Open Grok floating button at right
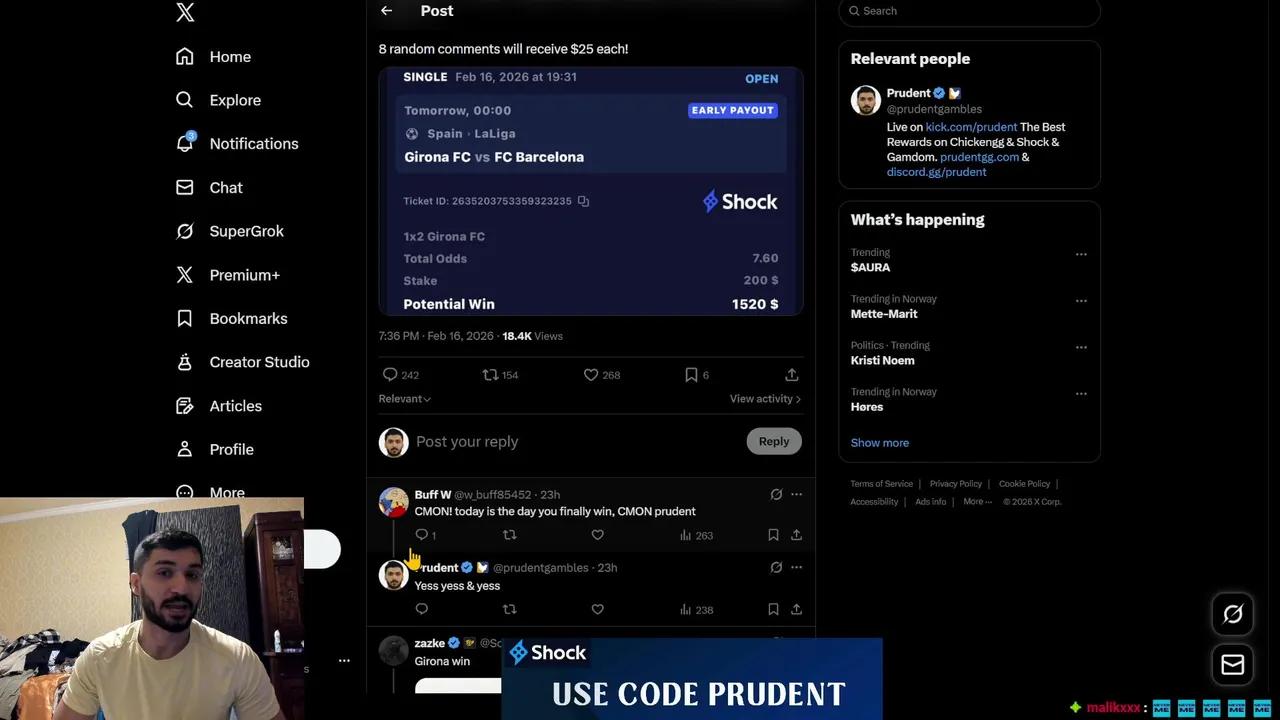This screenshot has width=1280, height=720. (x=1233, y=614)
